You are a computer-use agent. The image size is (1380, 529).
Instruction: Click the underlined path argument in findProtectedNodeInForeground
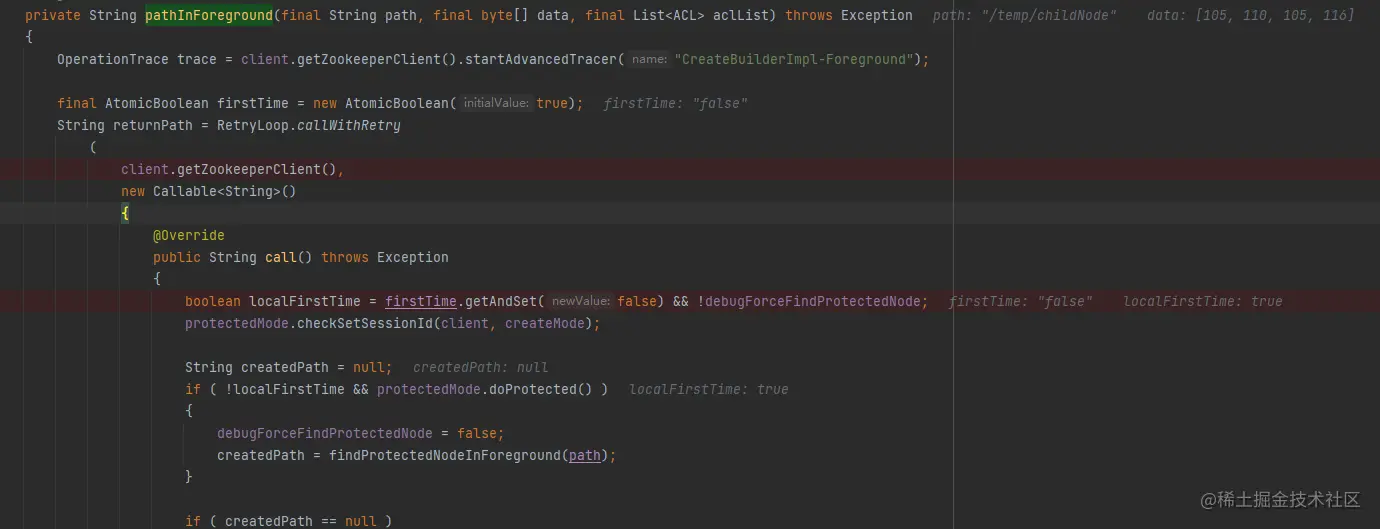[x=585, y=456]
